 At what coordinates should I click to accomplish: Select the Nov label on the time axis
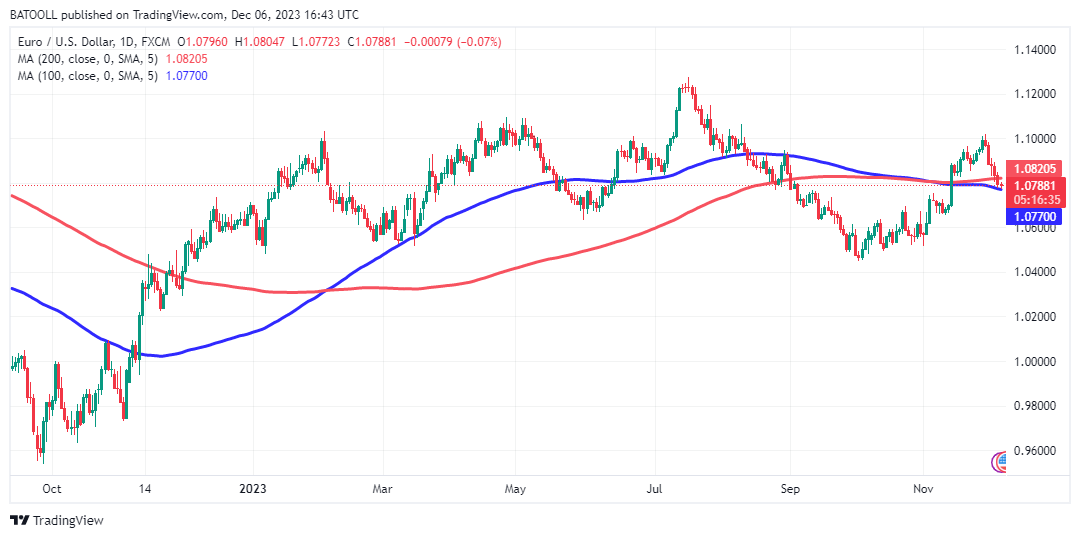(924, 489)
